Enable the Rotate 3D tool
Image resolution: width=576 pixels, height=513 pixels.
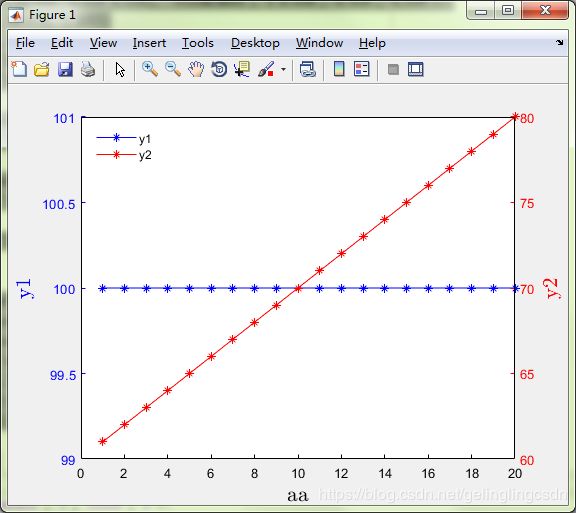tap(219, 69)
